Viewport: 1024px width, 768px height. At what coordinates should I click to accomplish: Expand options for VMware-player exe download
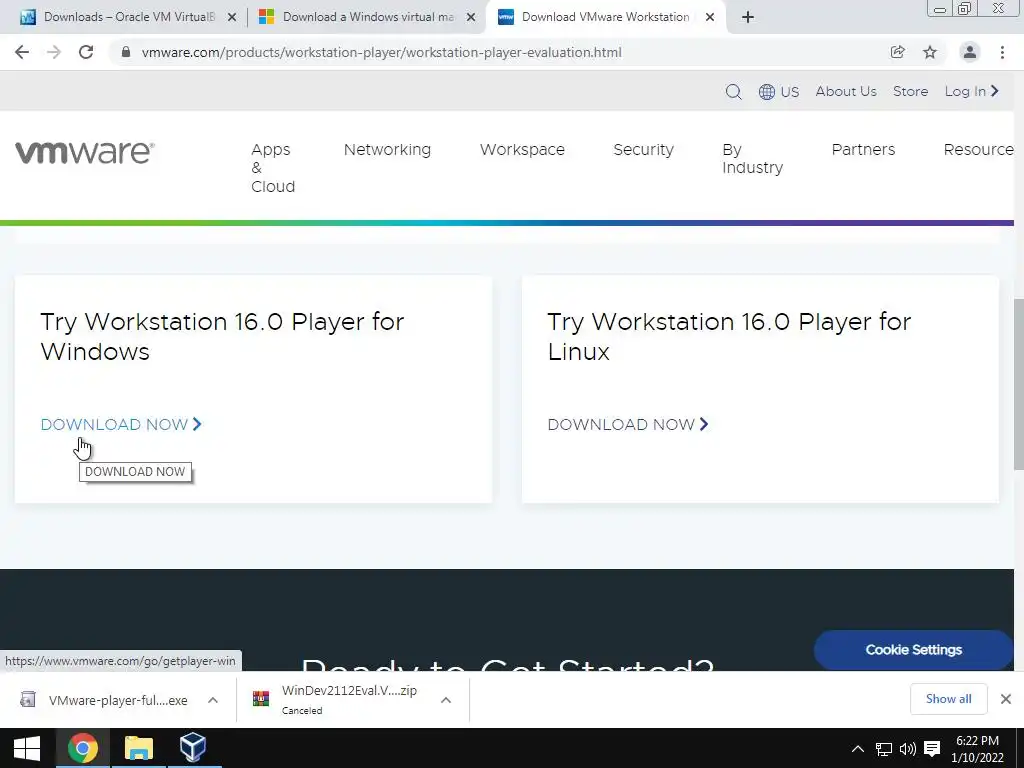coord(213,700)
